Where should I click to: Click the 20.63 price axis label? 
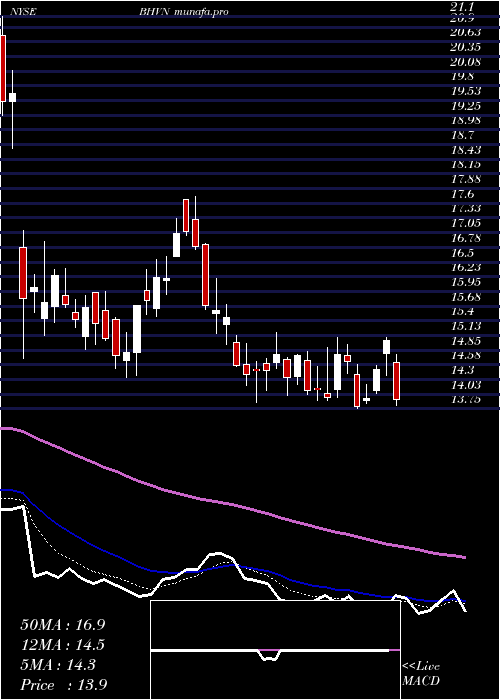tap(466, 32)
